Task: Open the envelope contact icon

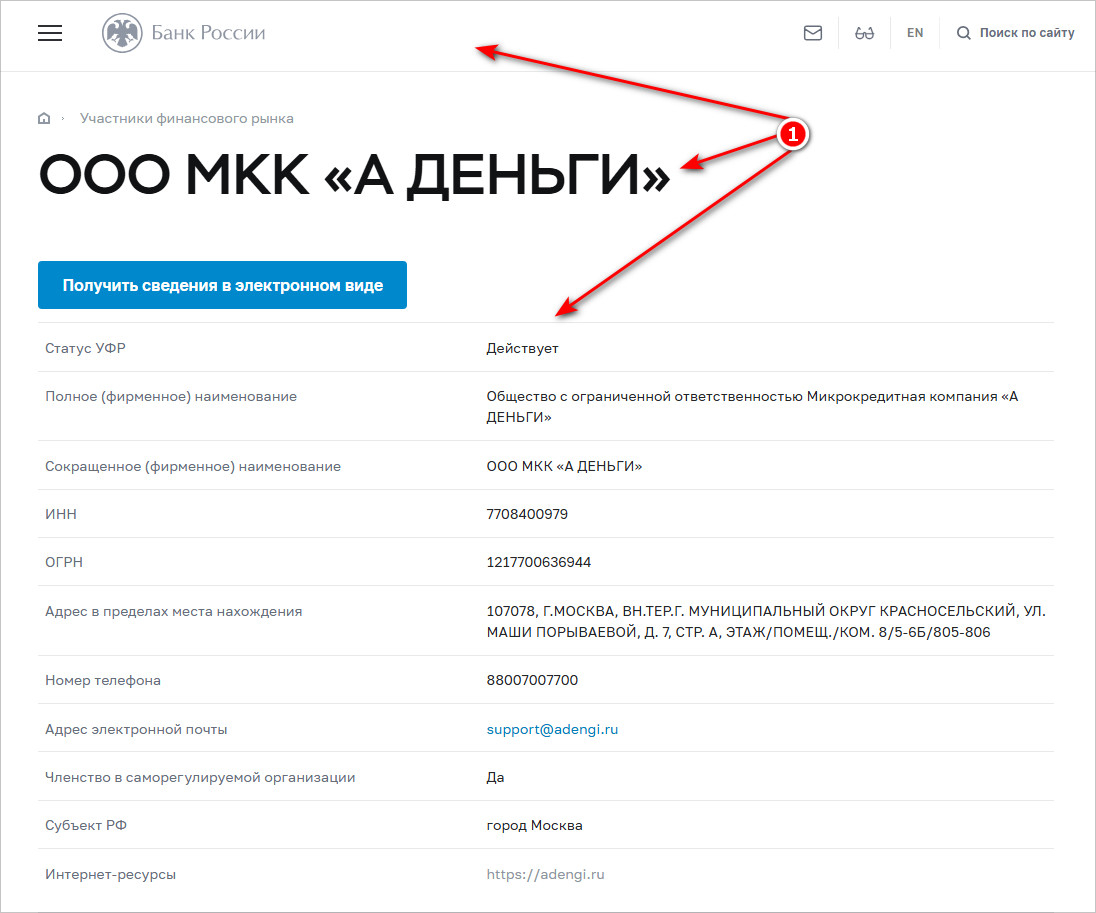Action: click(x=812, y=33)
